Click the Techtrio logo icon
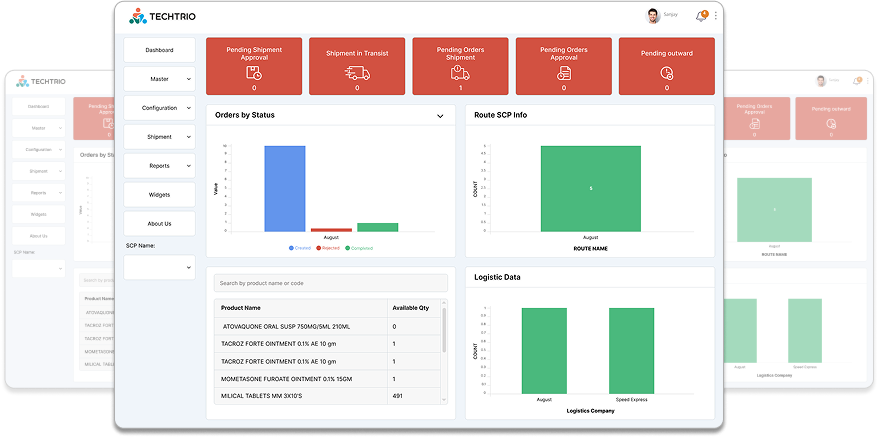 pos(138,16)
